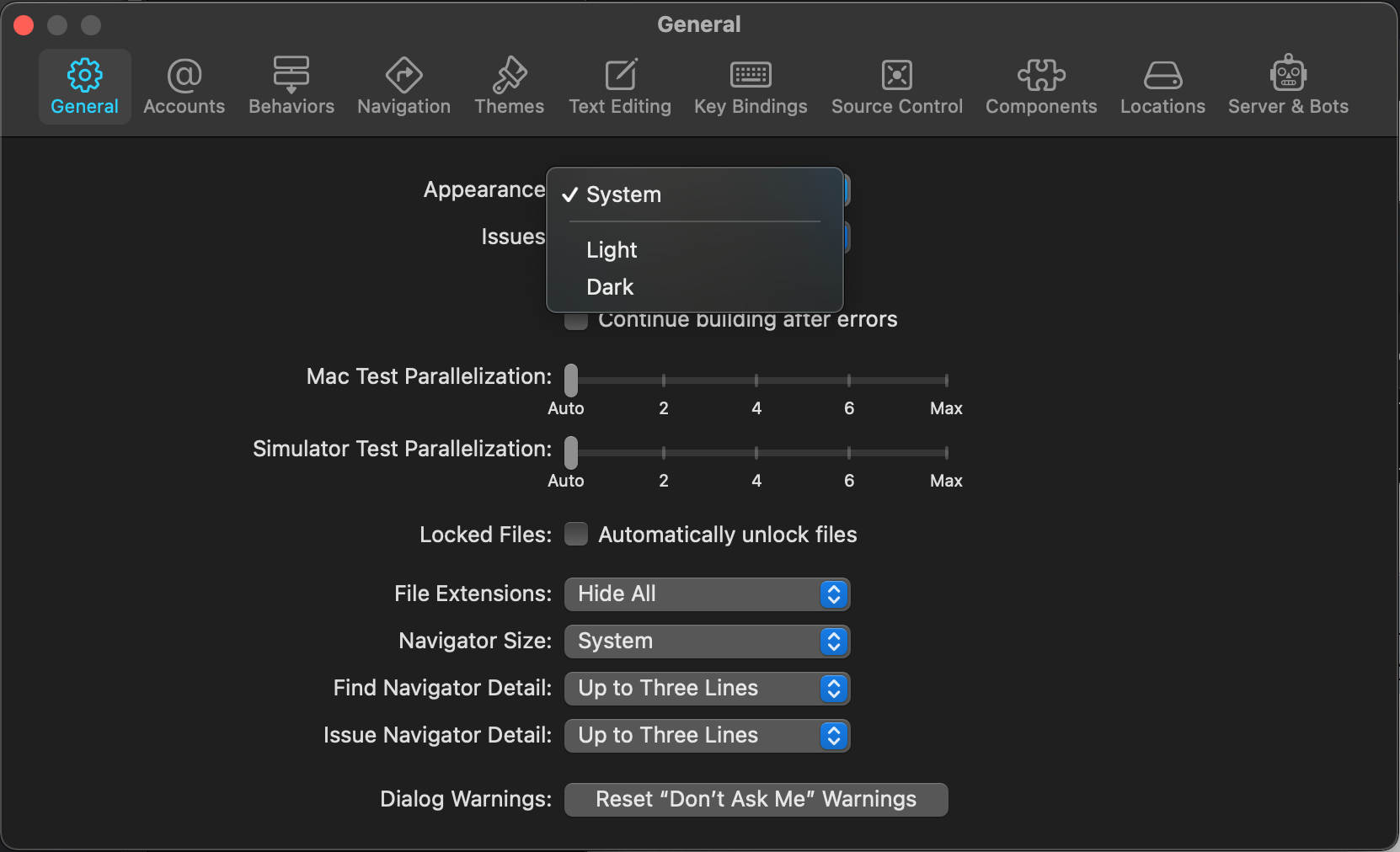Click the Mac Test Parallelization slider knob
This screenshot has height=852, width=1400.
pos(571,380)
